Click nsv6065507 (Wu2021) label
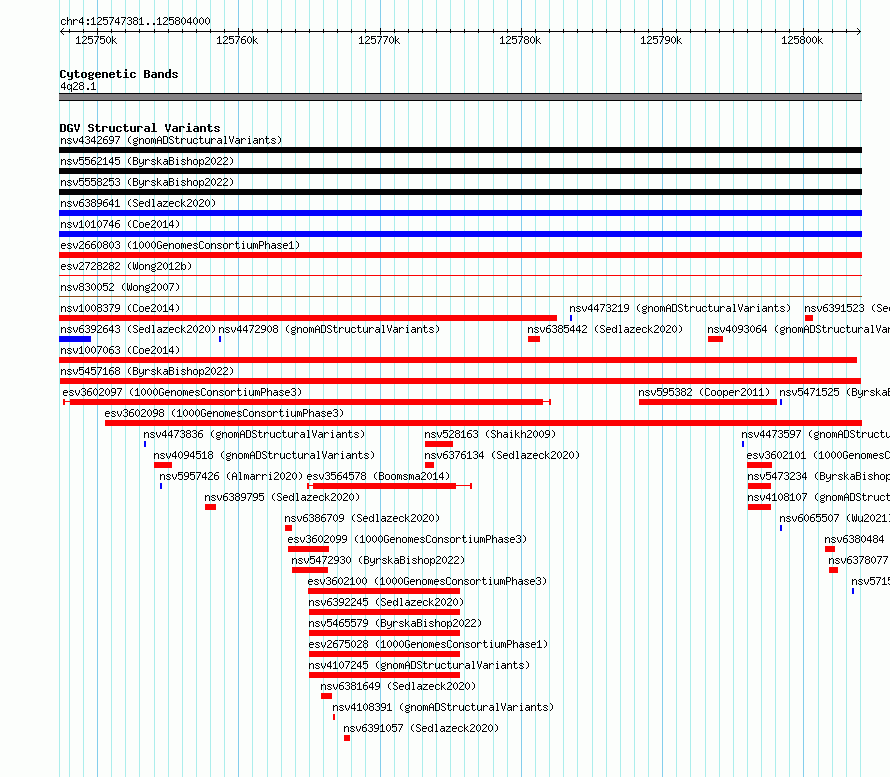Image resolution: width=890 pixels, height=777 pixels. coord(834,518)
